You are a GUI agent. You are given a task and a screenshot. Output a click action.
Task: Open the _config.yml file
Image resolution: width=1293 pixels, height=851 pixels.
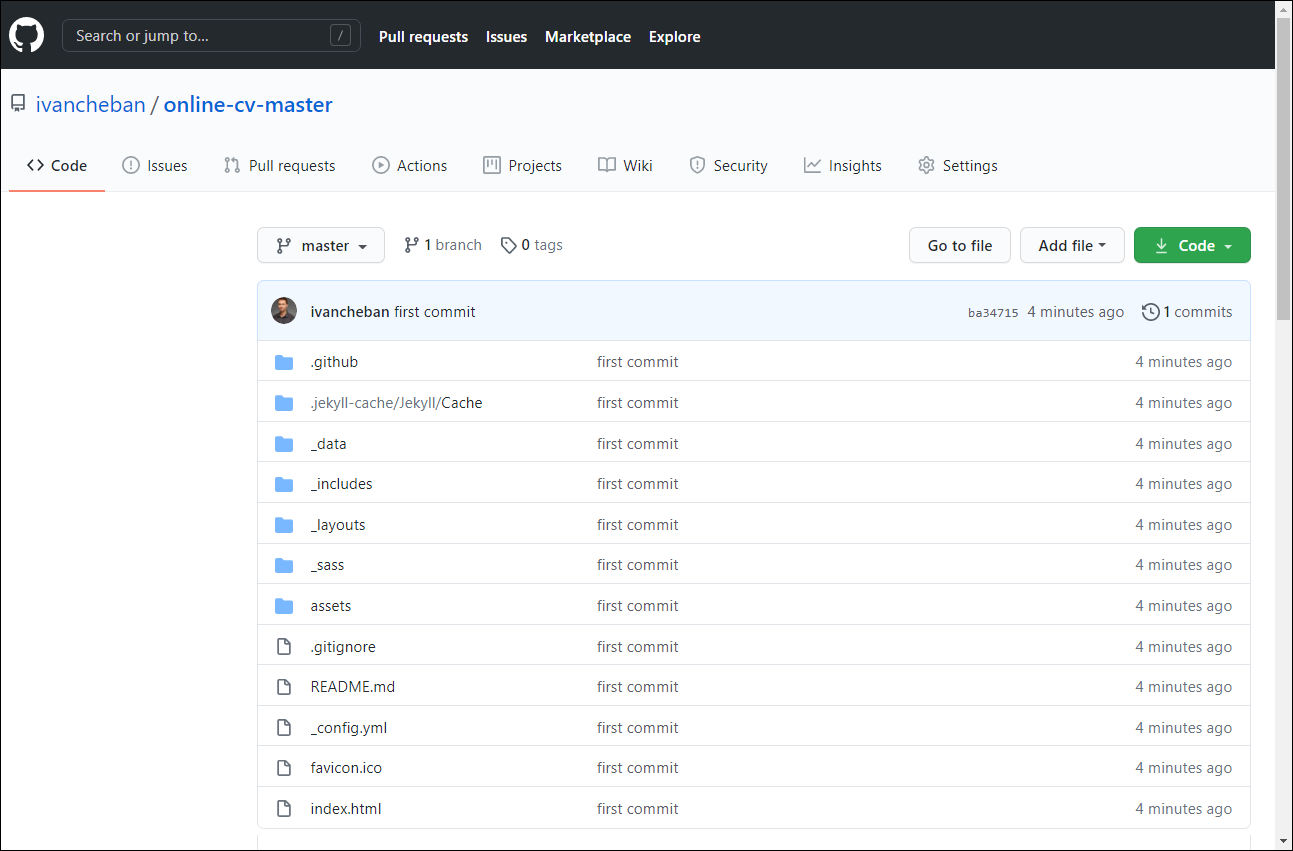point(349,728)
